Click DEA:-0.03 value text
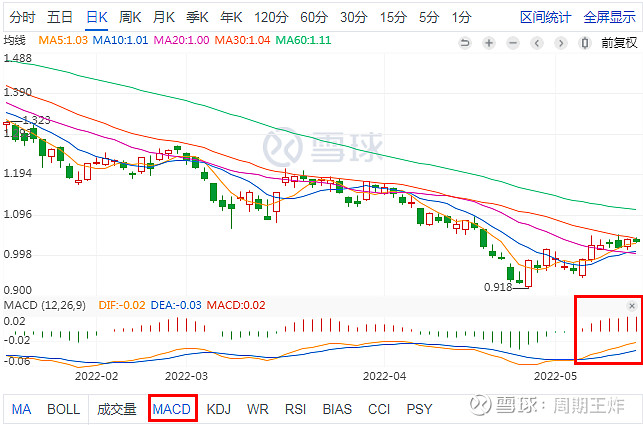The image size is (643, 425). point(176,305)
